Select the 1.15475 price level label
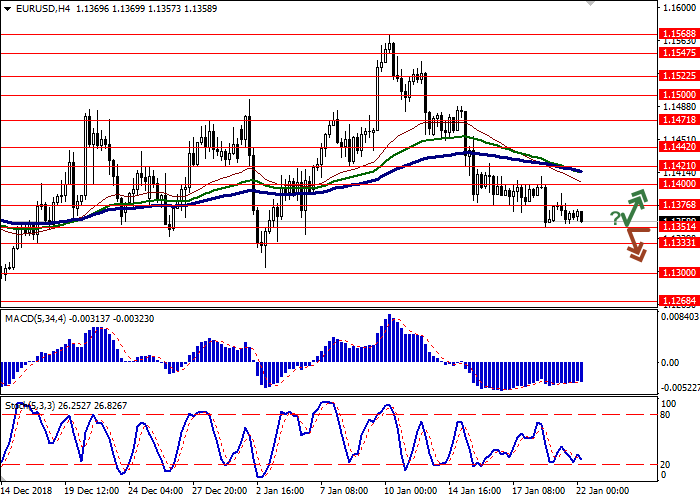 coord(677,54)
